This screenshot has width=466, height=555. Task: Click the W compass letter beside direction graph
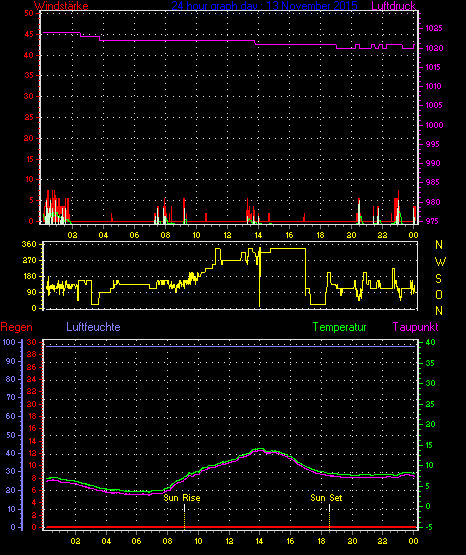click(x=440, y=262)
